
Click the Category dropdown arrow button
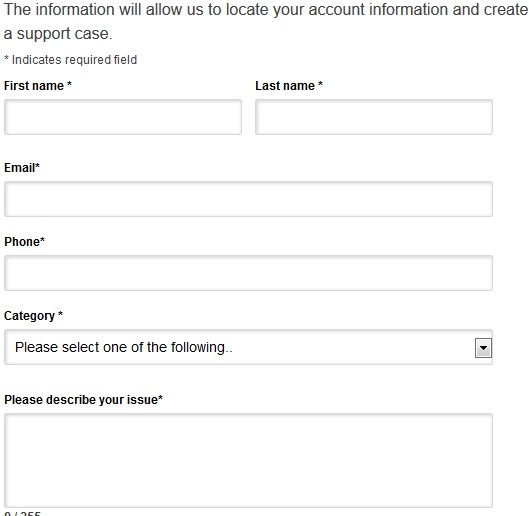click(483, 348)
